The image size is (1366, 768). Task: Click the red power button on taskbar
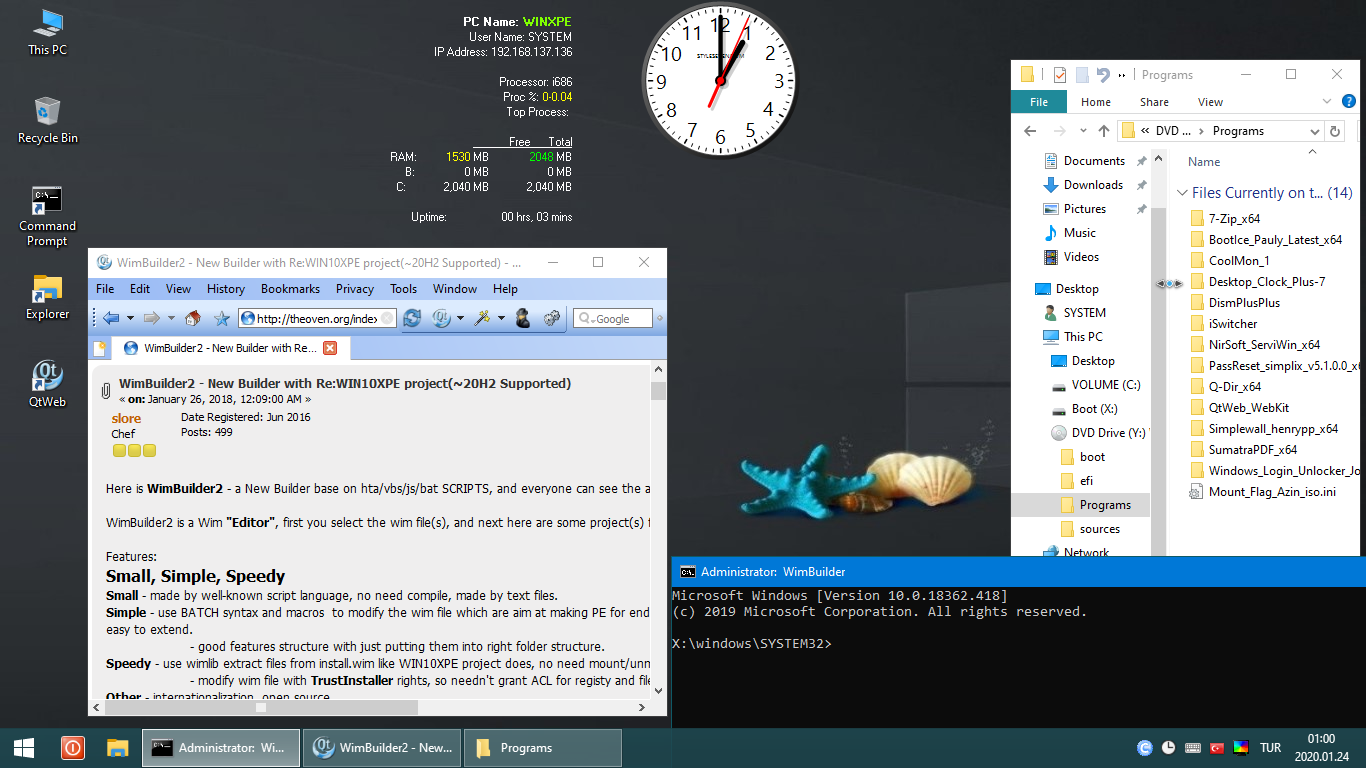pyautogui.click(x=72, y=747)
